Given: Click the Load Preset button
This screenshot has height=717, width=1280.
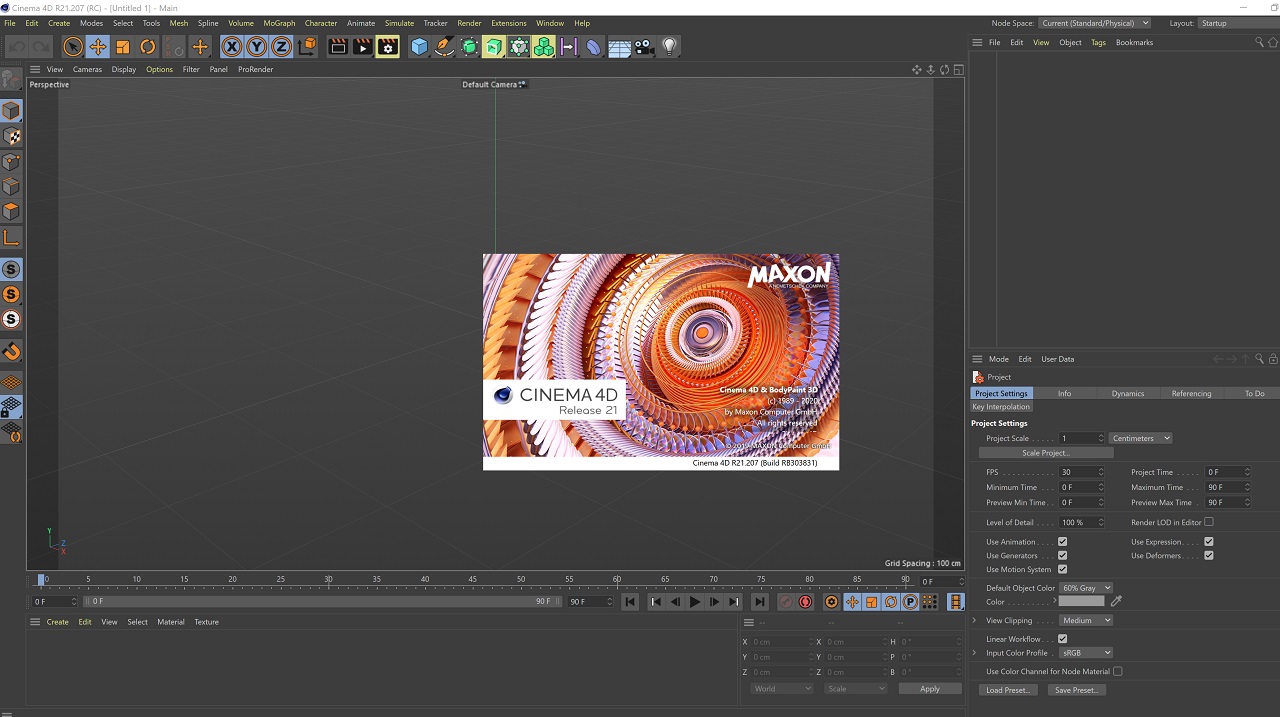Looking at the screenshot, I should (1007, 690).
